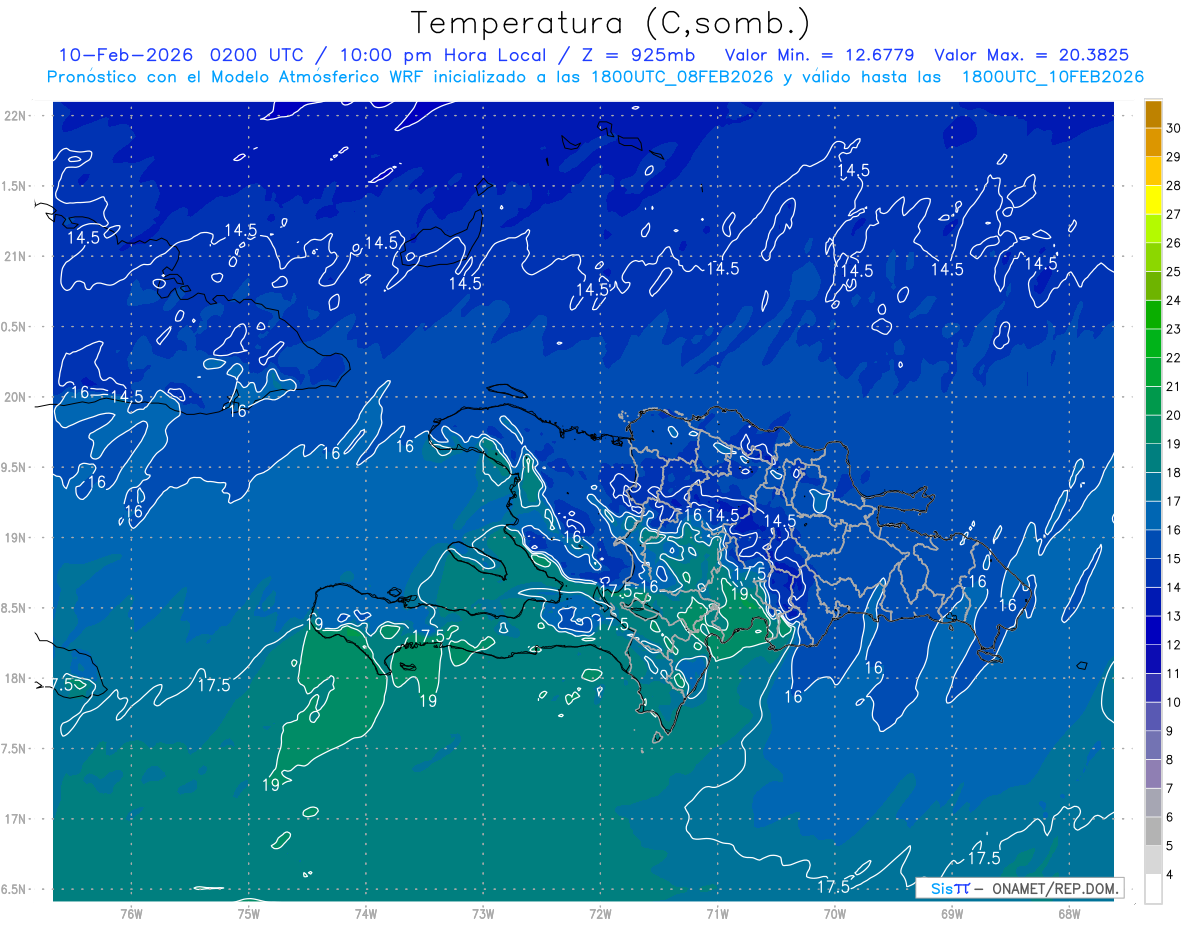1200x927 pixels.
Task: Click the green swatch between 22 and 23
Action: point(1153,344)
